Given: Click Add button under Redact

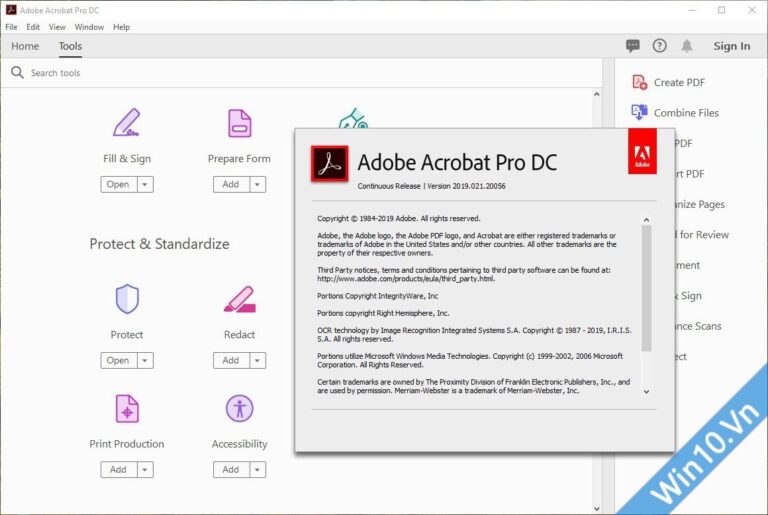Looking at the screenshot, I should tap(231, 361).
